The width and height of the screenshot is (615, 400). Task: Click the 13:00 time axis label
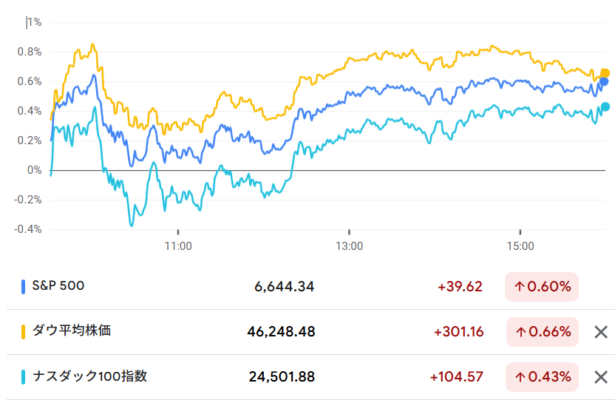pos(349,244)
